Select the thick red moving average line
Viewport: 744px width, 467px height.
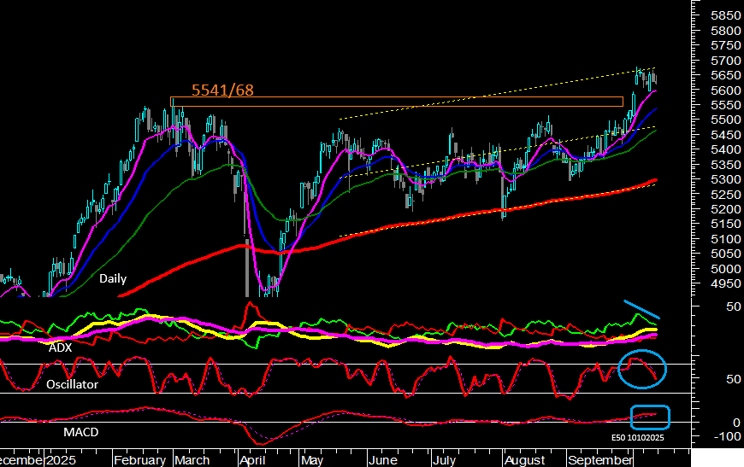click(x=400, y=219)
